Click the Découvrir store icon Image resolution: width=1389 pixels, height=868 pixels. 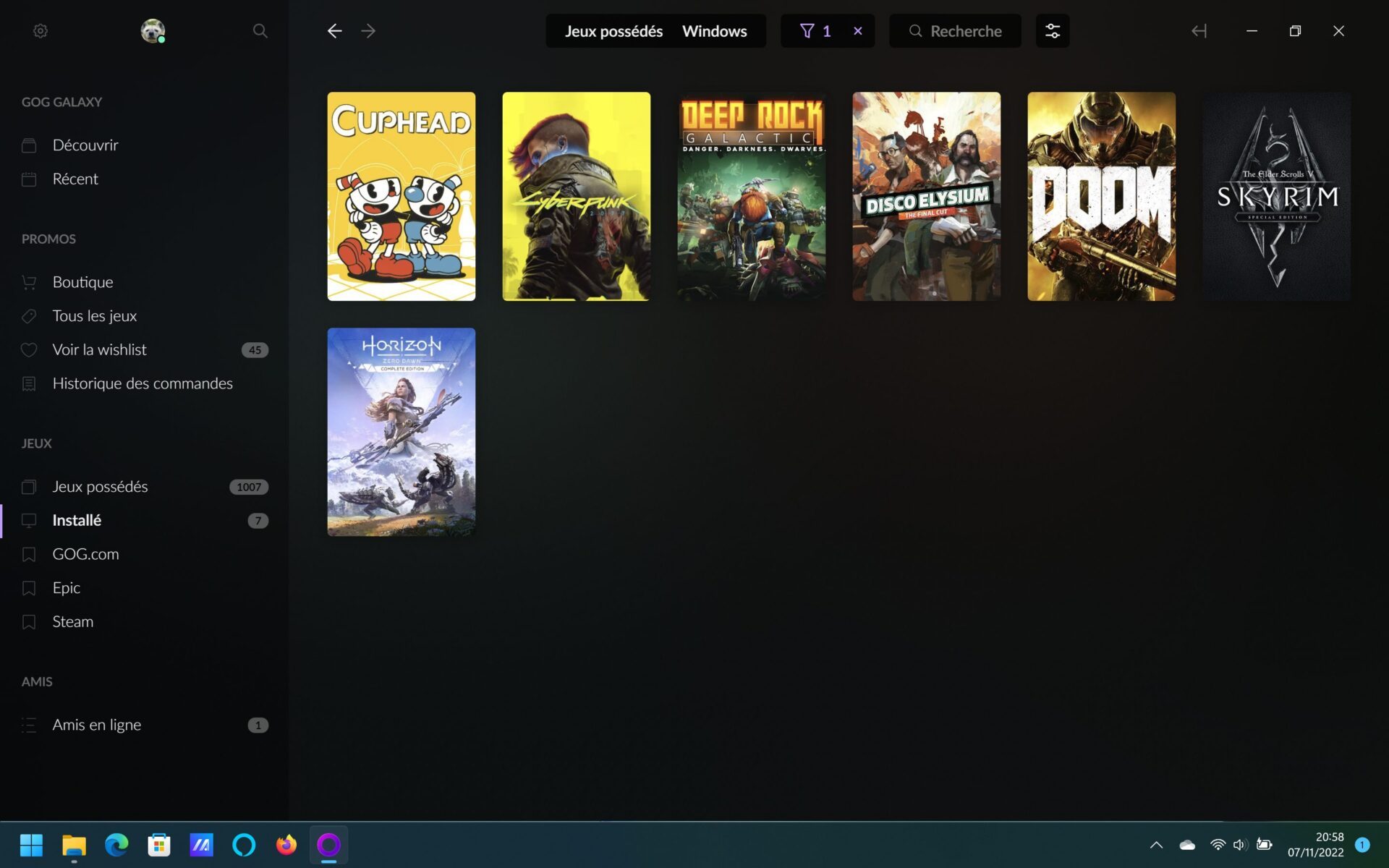(29, 145)
